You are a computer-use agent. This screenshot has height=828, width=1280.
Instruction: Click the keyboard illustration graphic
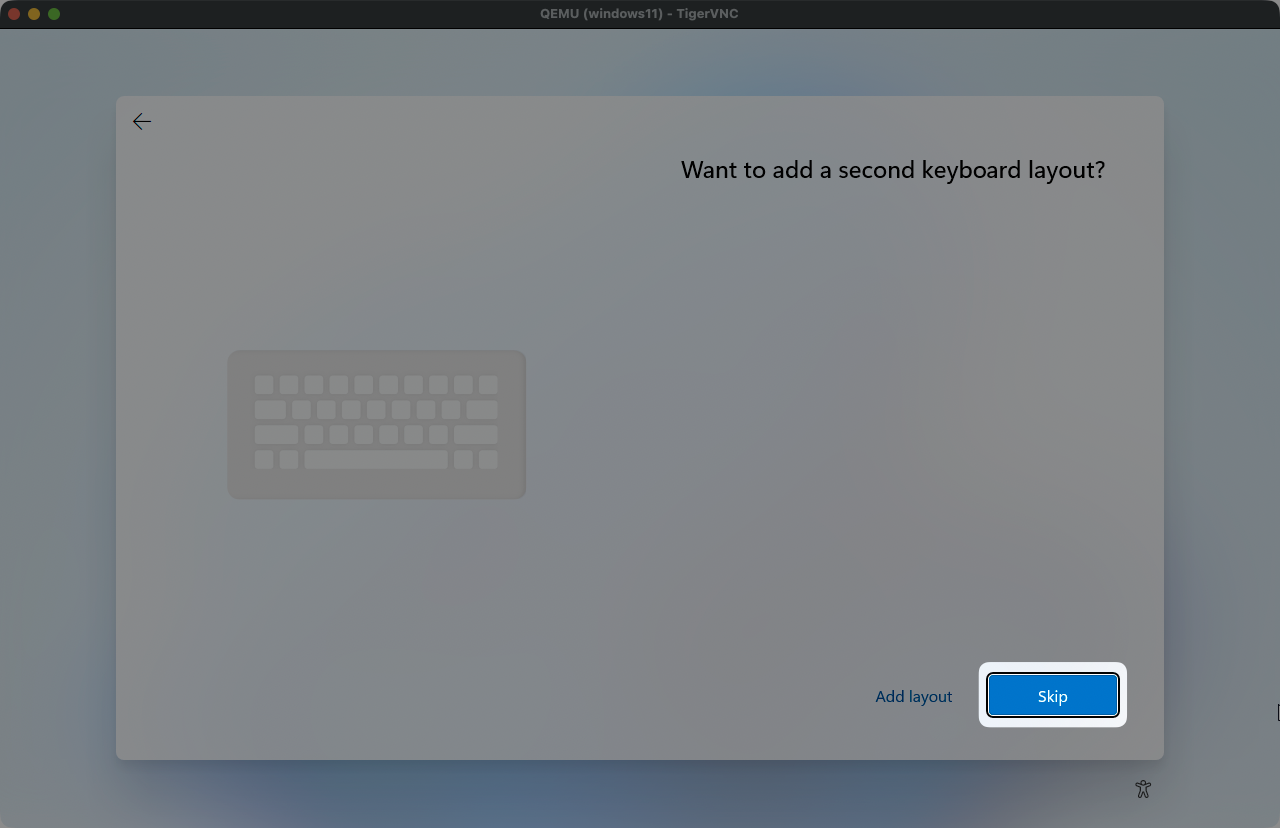pyautogui.click(x=377, y=424)
